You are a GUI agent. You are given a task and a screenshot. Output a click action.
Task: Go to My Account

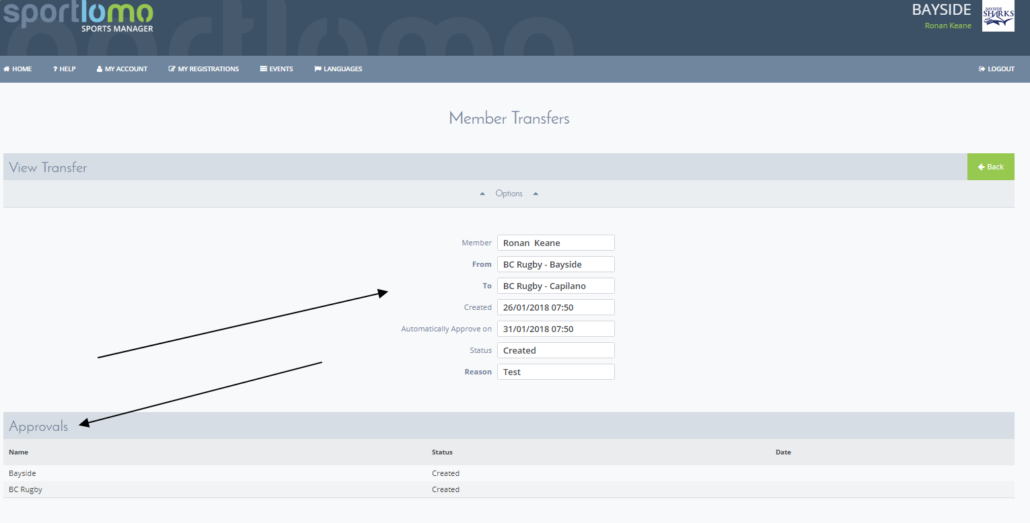coord(122,69)
